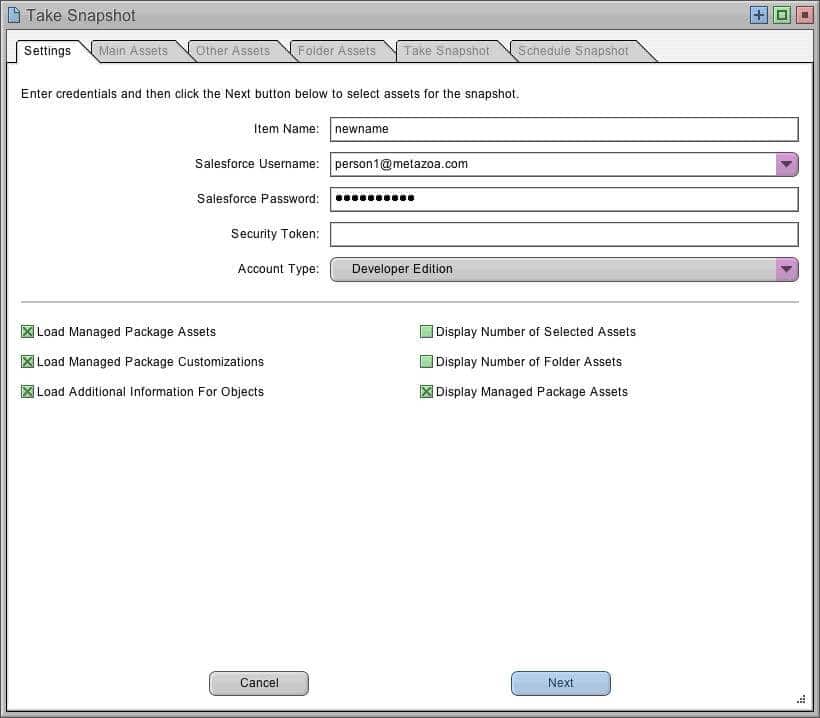Image resolution: width=820 pixels, height=718 pixels.
Task: Go to the Folder Assets tab
Action: click(x=337, y=51)
